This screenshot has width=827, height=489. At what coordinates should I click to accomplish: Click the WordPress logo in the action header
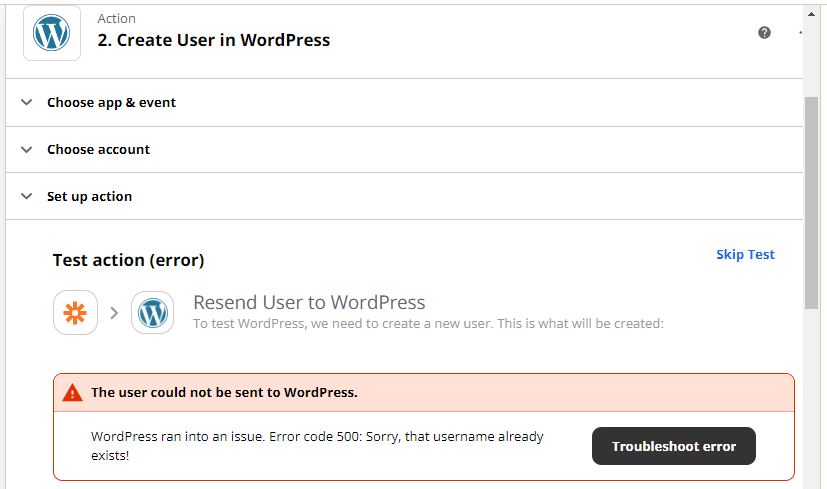point(52,33)
